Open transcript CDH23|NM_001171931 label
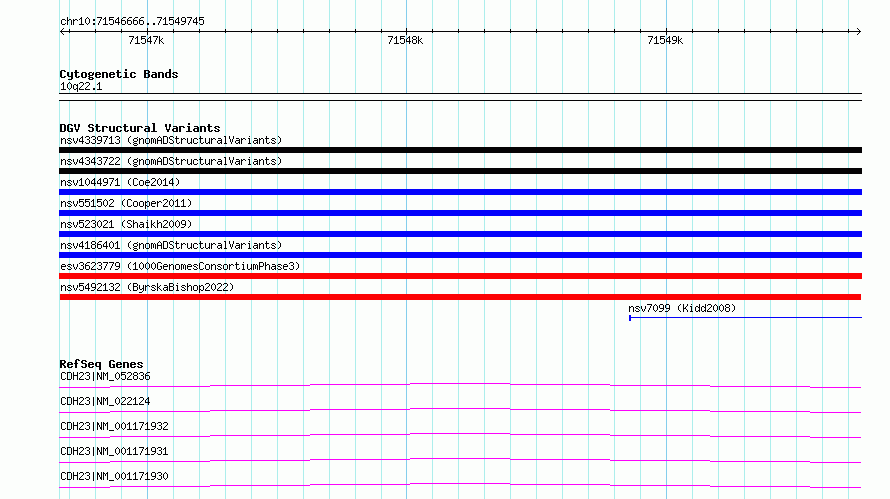890x499 pixels. tap(114, 451)
